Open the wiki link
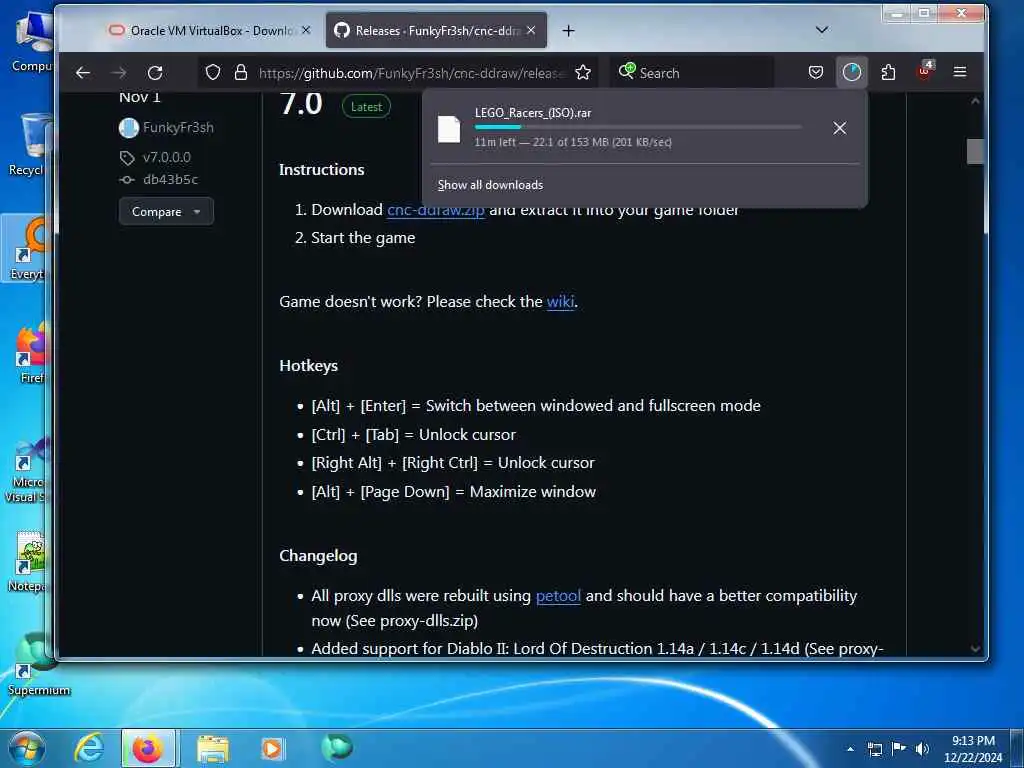The width and height of the screenshot is (1024, 768). click(x=560, y=302)
